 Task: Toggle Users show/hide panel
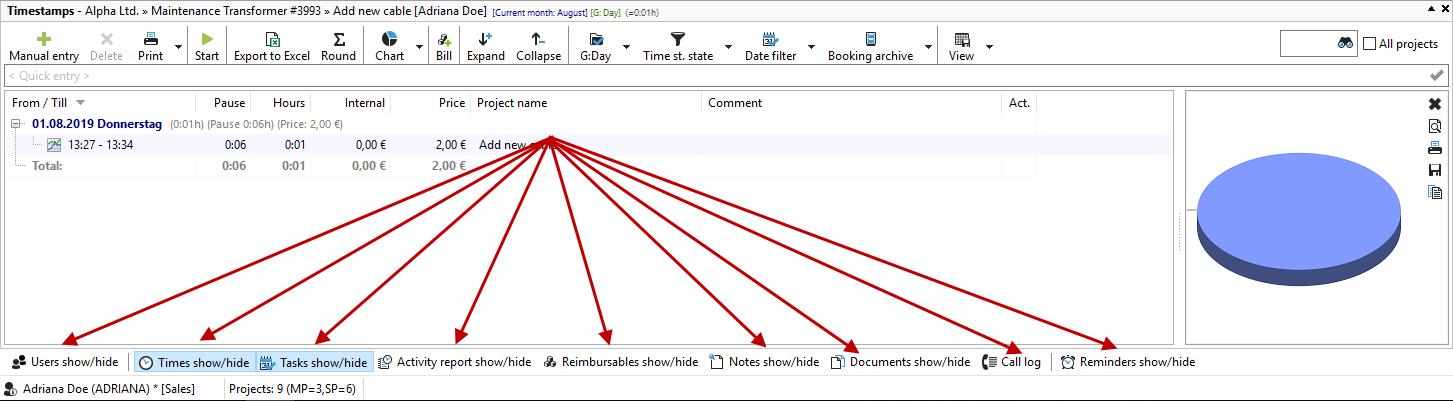coord(65,362)
